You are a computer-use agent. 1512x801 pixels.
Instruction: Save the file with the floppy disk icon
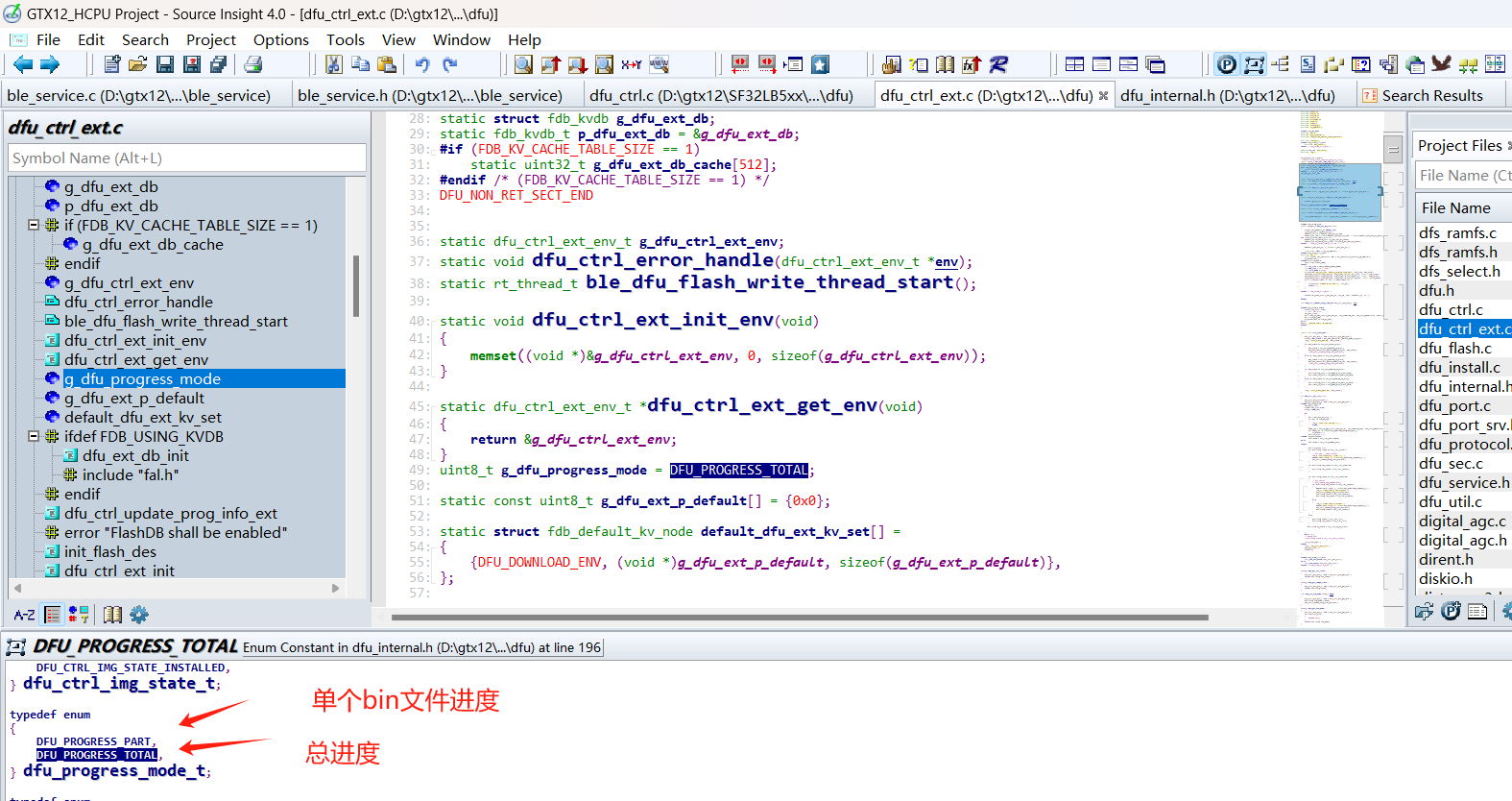coord(165,64)
